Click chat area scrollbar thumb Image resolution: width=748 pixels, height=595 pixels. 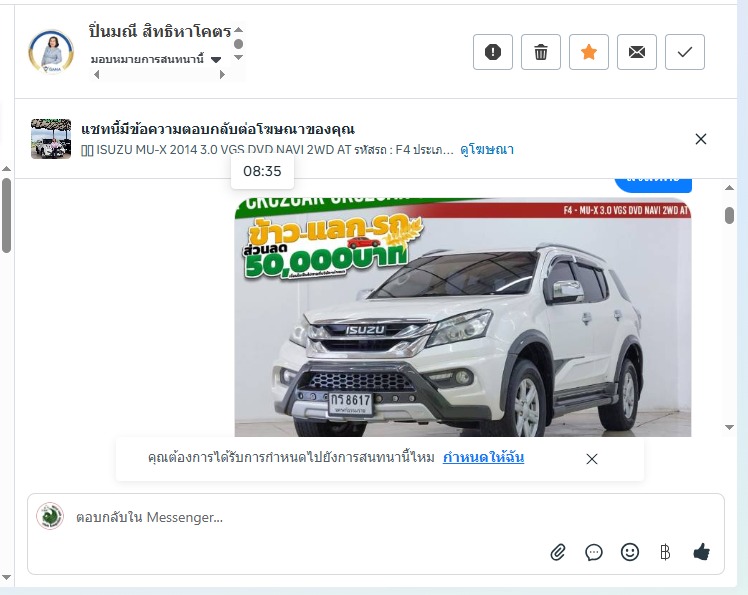pyautogui.click(x=729, y=215)
